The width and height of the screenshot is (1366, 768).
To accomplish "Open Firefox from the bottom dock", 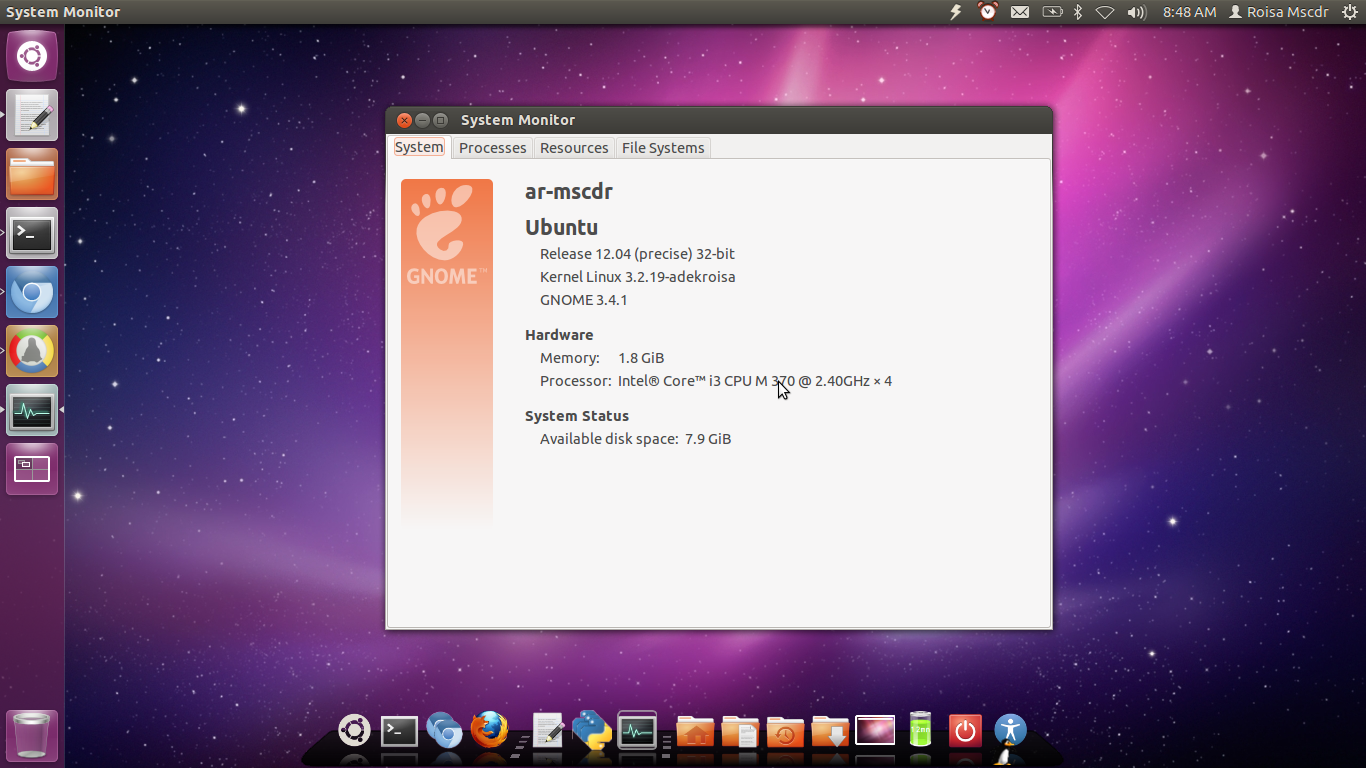I will (x=488, y=731).
